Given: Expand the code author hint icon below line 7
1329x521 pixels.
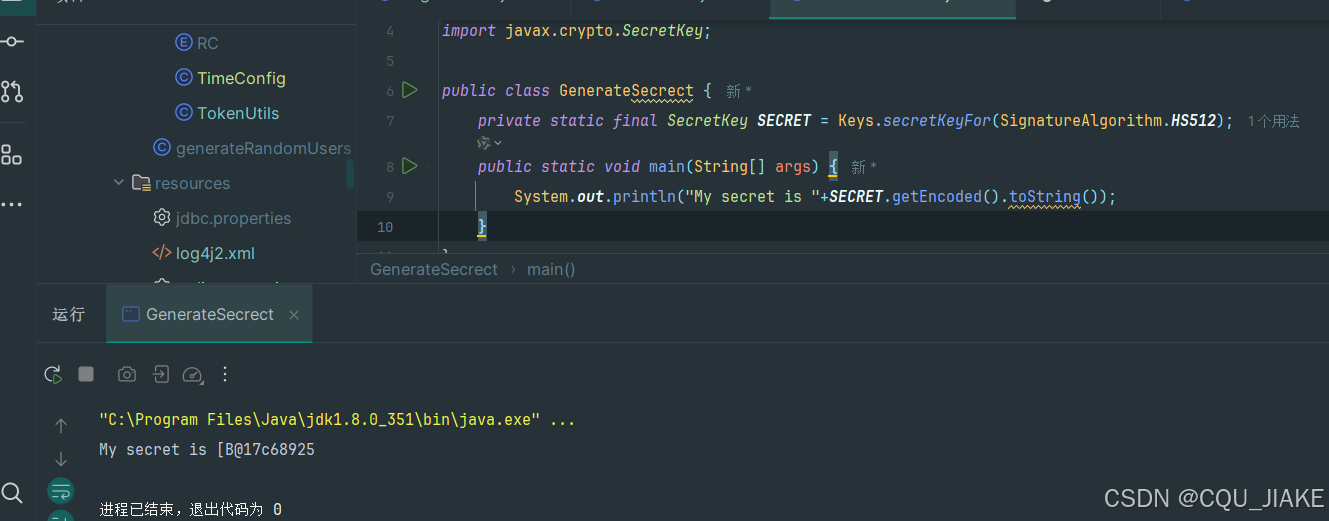Looking at the screenshot, I should click(x=490, y=144).
